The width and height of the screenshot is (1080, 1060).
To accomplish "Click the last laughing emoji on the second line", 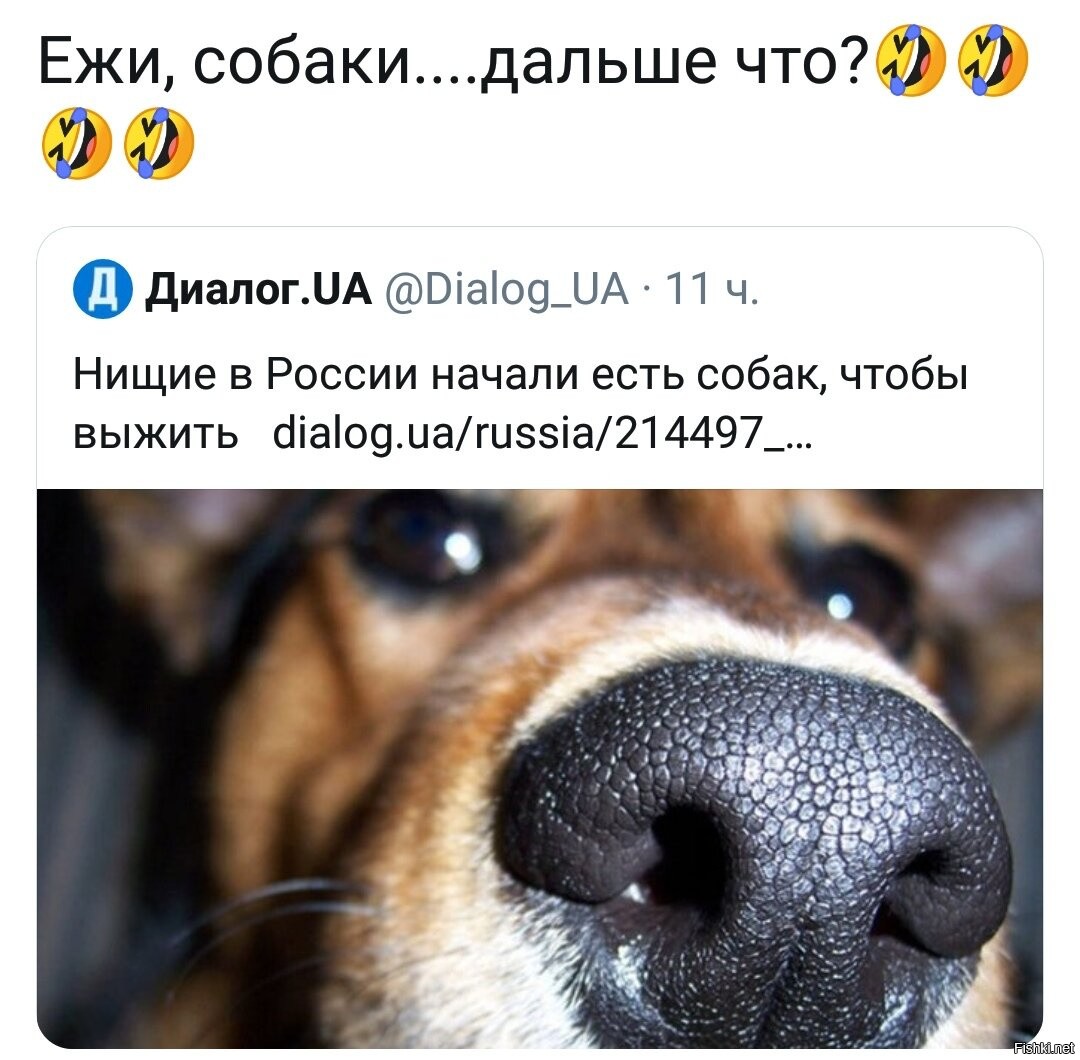I will point(158,143).
